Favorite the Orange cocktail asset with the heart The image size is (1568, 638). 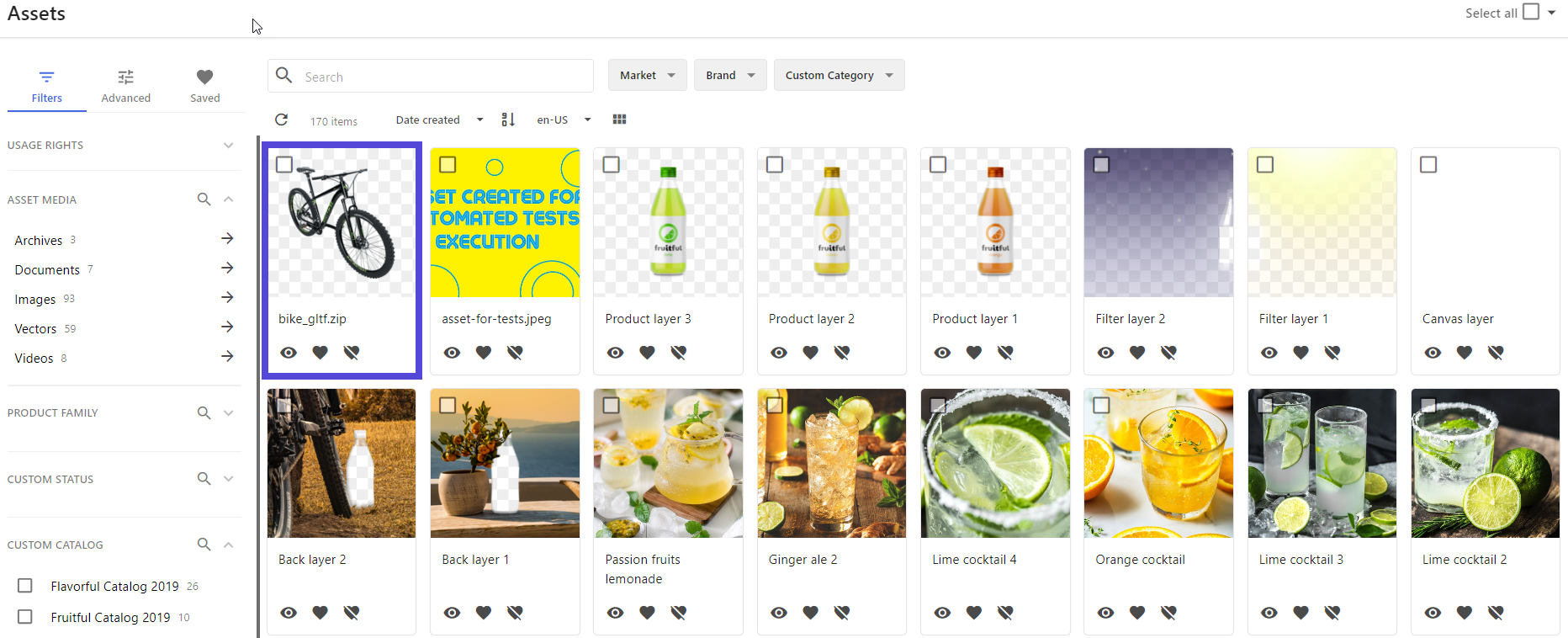1137,613
